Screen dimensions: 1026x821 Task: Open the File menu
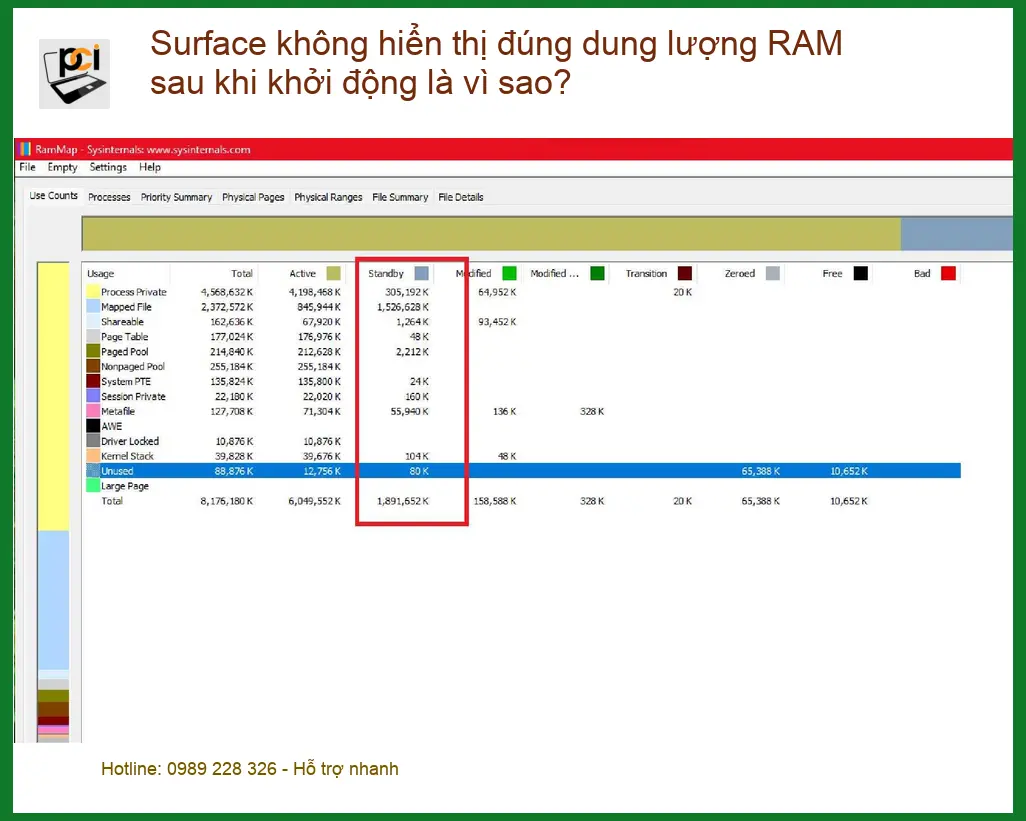coord(27,167)
